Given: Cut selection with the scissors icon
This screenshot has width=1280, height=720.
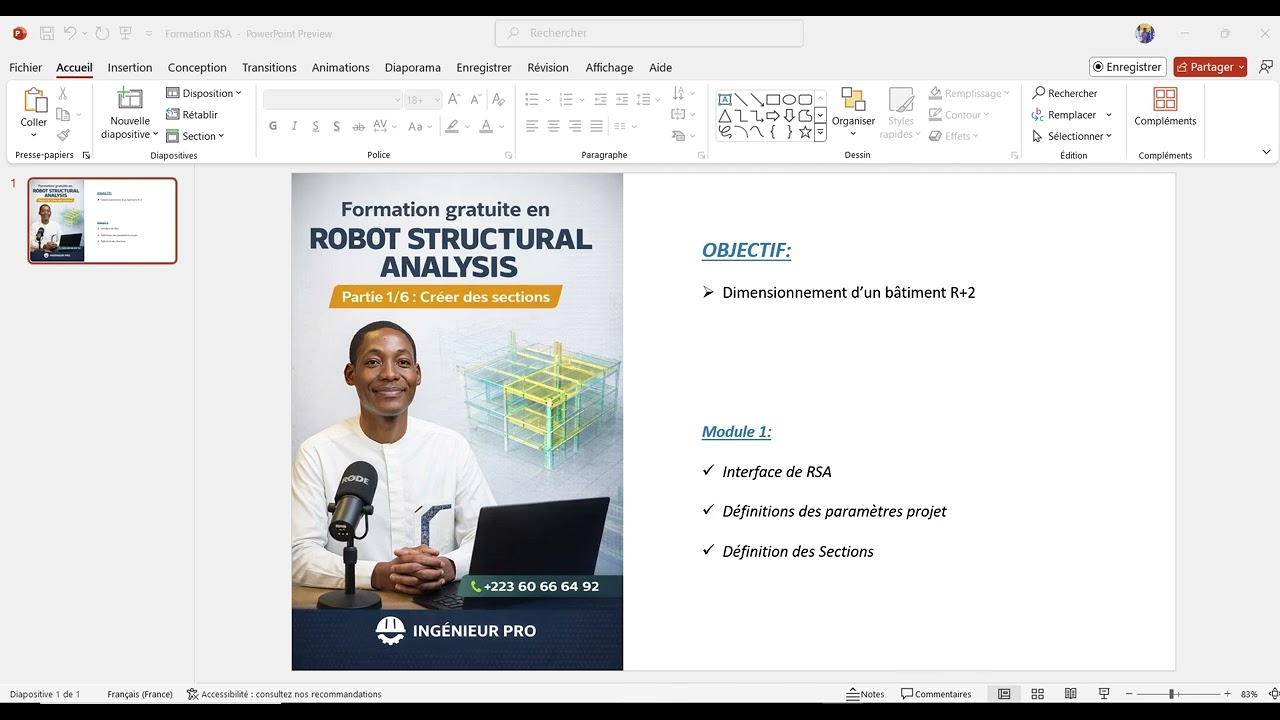Looking at the screenshot, I should [x=63, y=93].
